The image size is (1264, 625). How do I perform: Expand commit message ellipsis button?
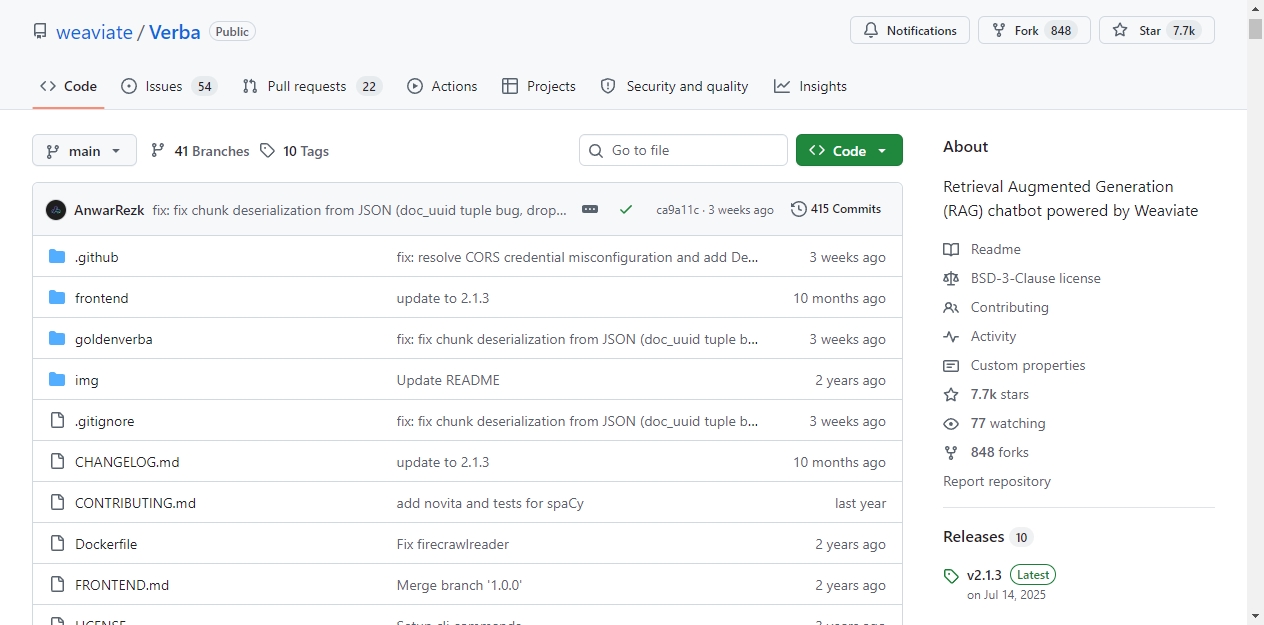590,209
